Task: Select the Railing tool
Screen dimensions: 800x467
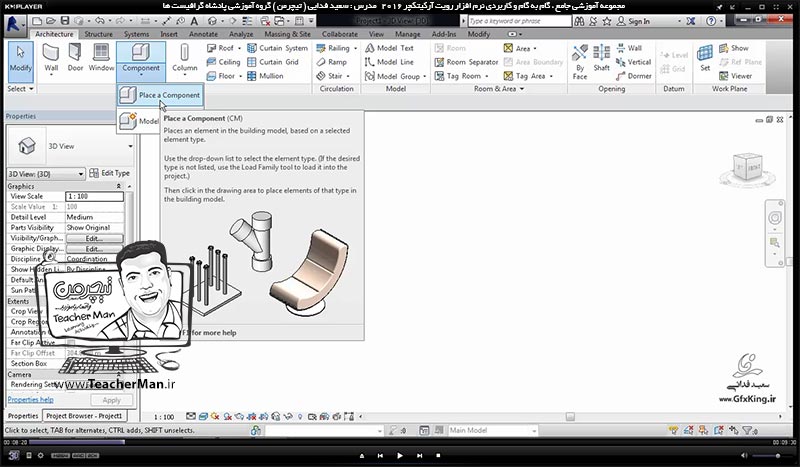Action: tap(333, 48)
